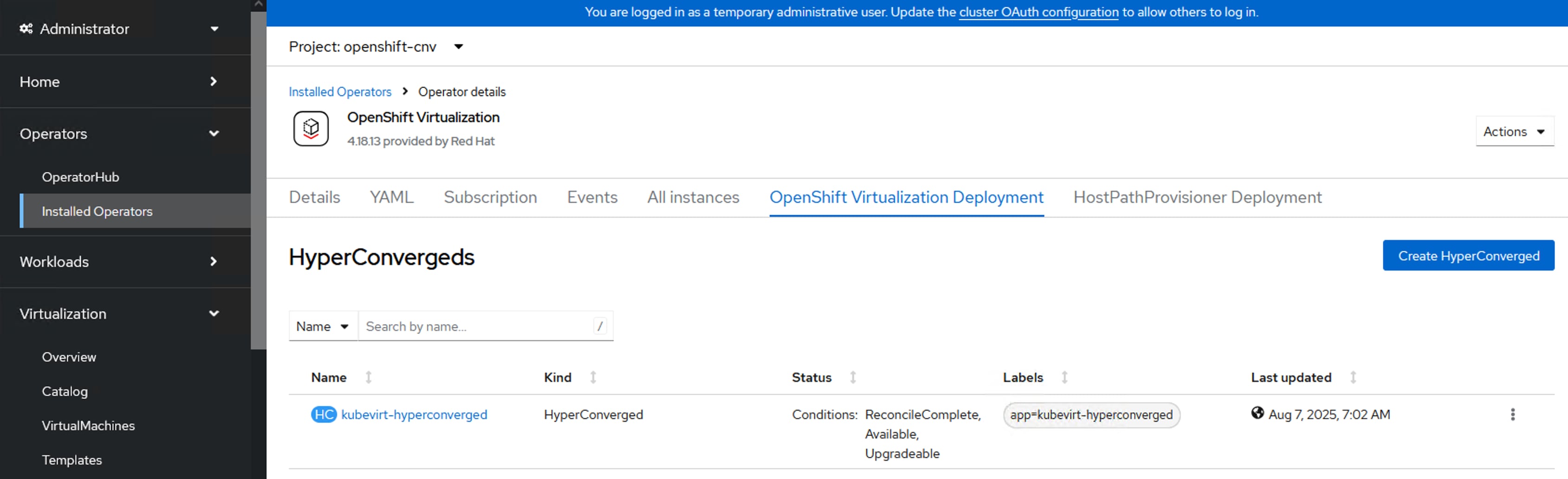Image resolution: width=1568 pixels, height=479 pixels.
Task: Click the HC resource badge icon
Action: (x=324, y=414)
